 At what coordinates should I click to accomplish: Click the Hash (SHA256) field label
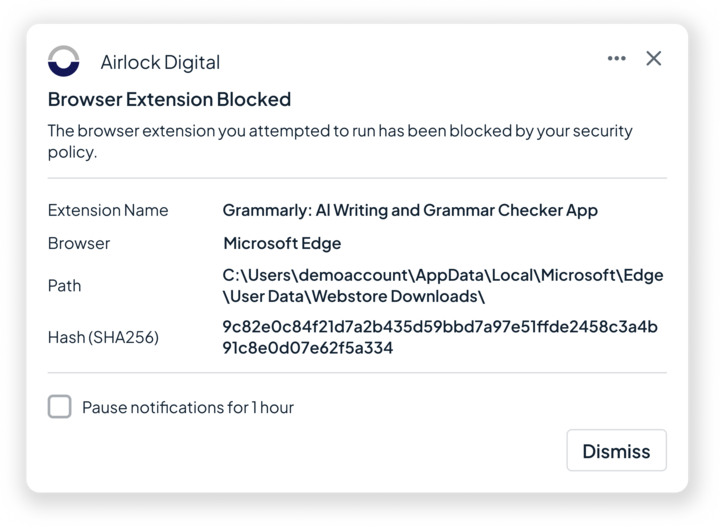click(x=103, y=338)
